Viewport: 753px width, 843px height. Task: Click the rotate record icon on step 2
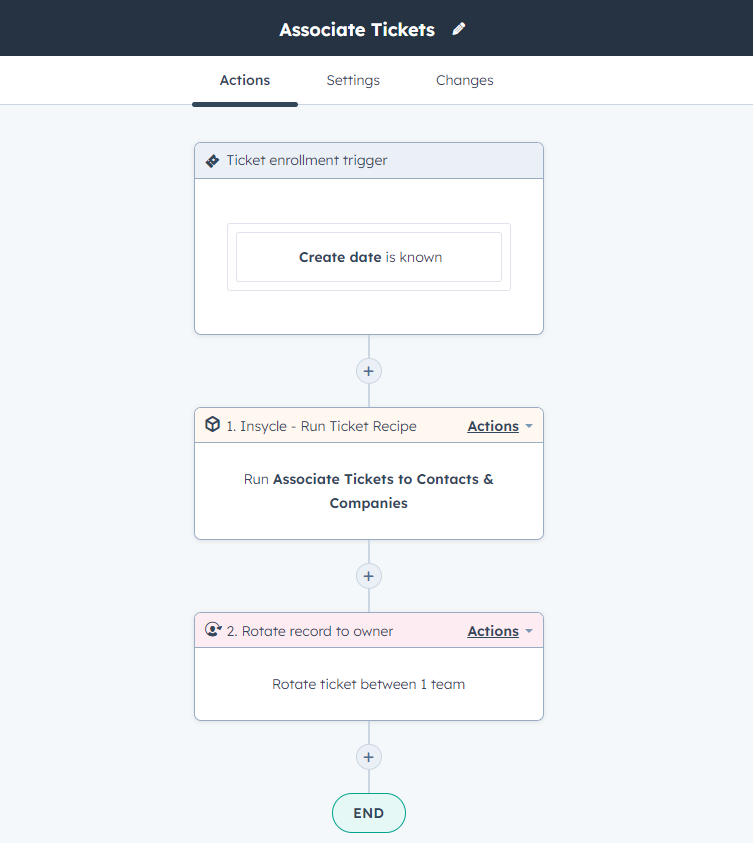(x=211, y=629)
